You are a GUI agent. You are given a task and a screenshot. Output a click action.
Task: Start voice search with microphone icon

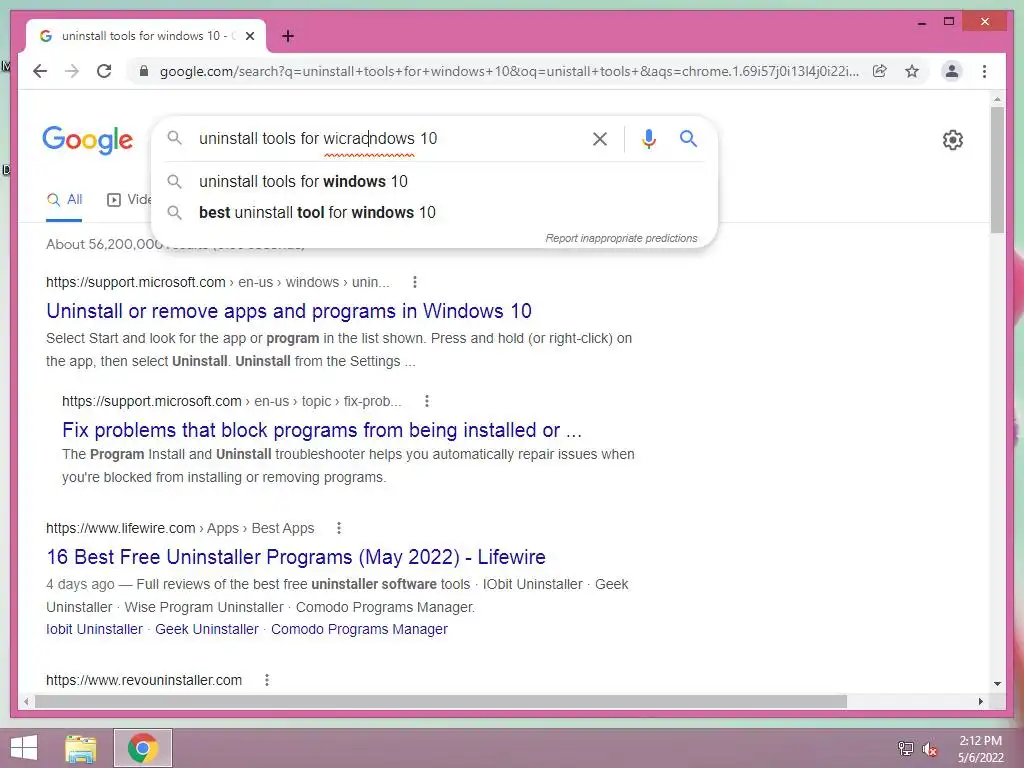click(648, 138)
